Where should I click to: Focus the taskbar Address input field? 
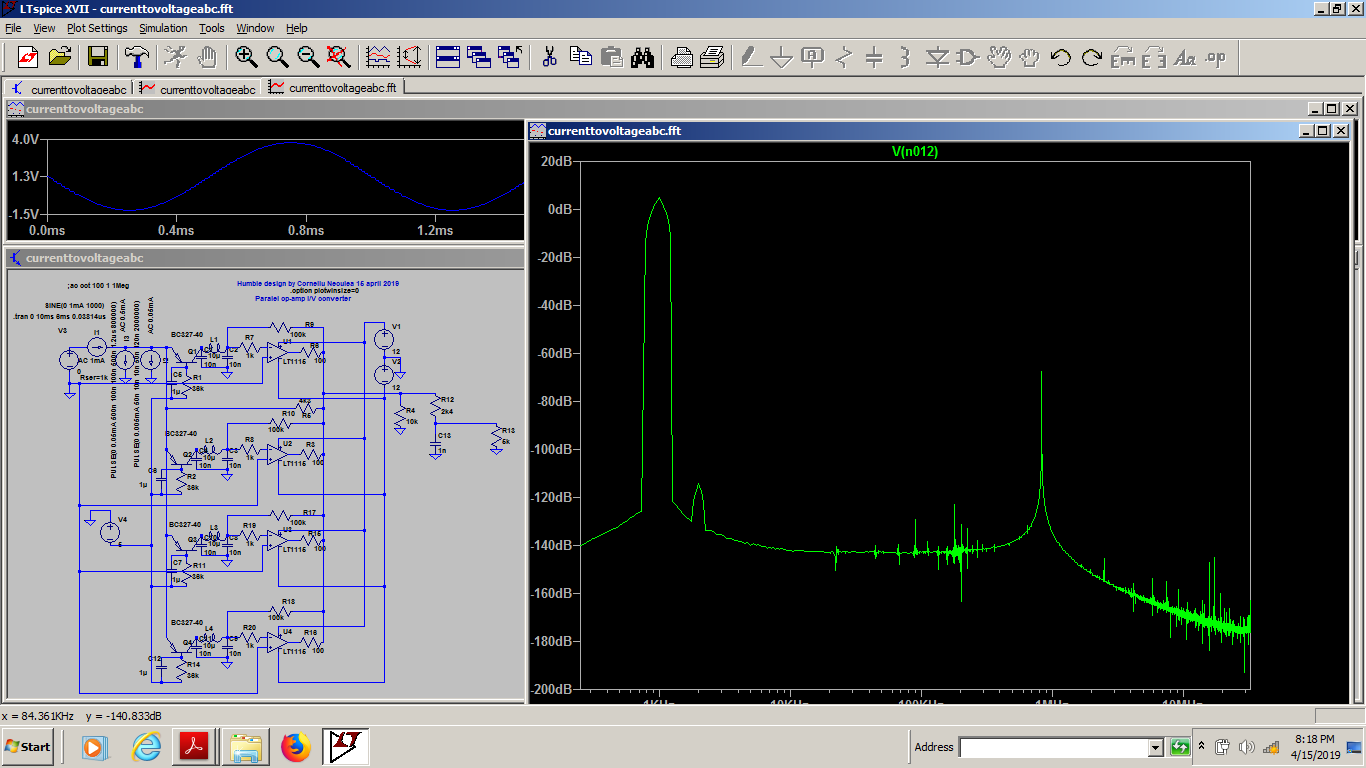tap(1053, 747)
